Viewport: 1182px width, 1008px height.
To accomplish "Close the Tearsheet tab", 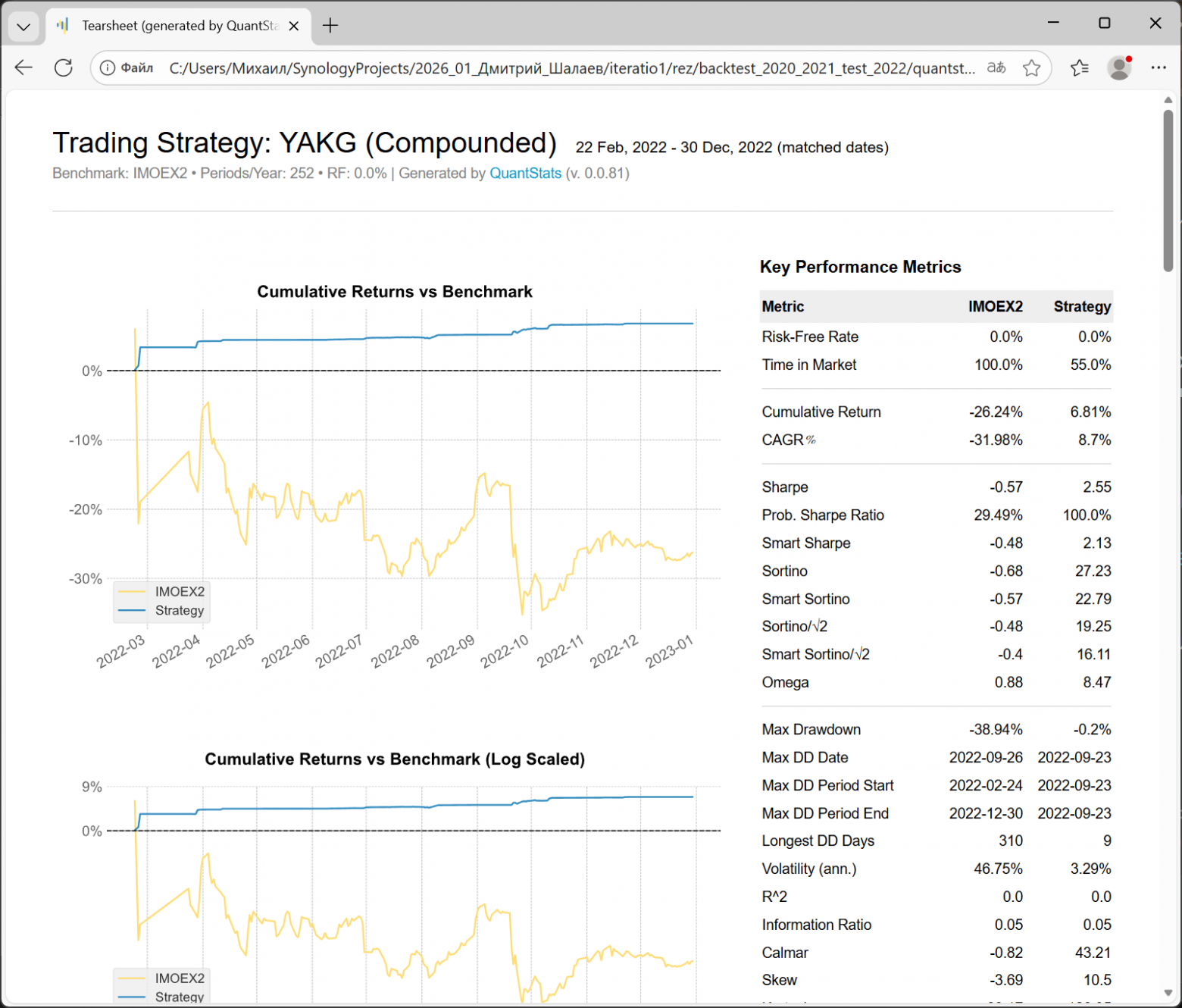I will click(294, 26).
